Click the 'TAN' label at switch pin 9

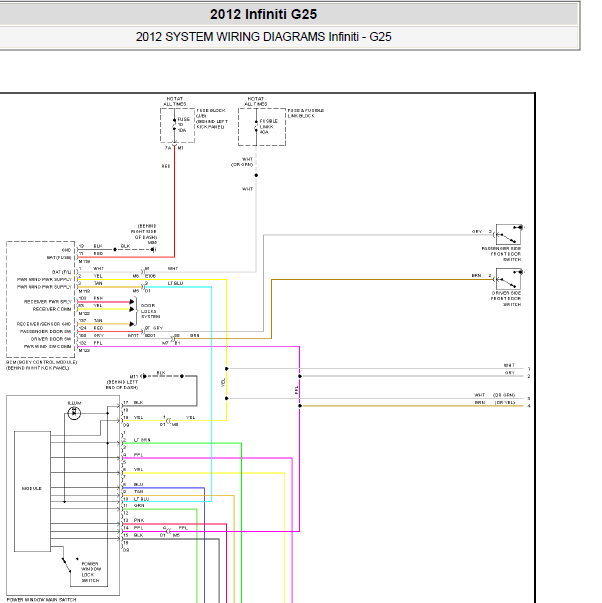[x=138, y=491]
